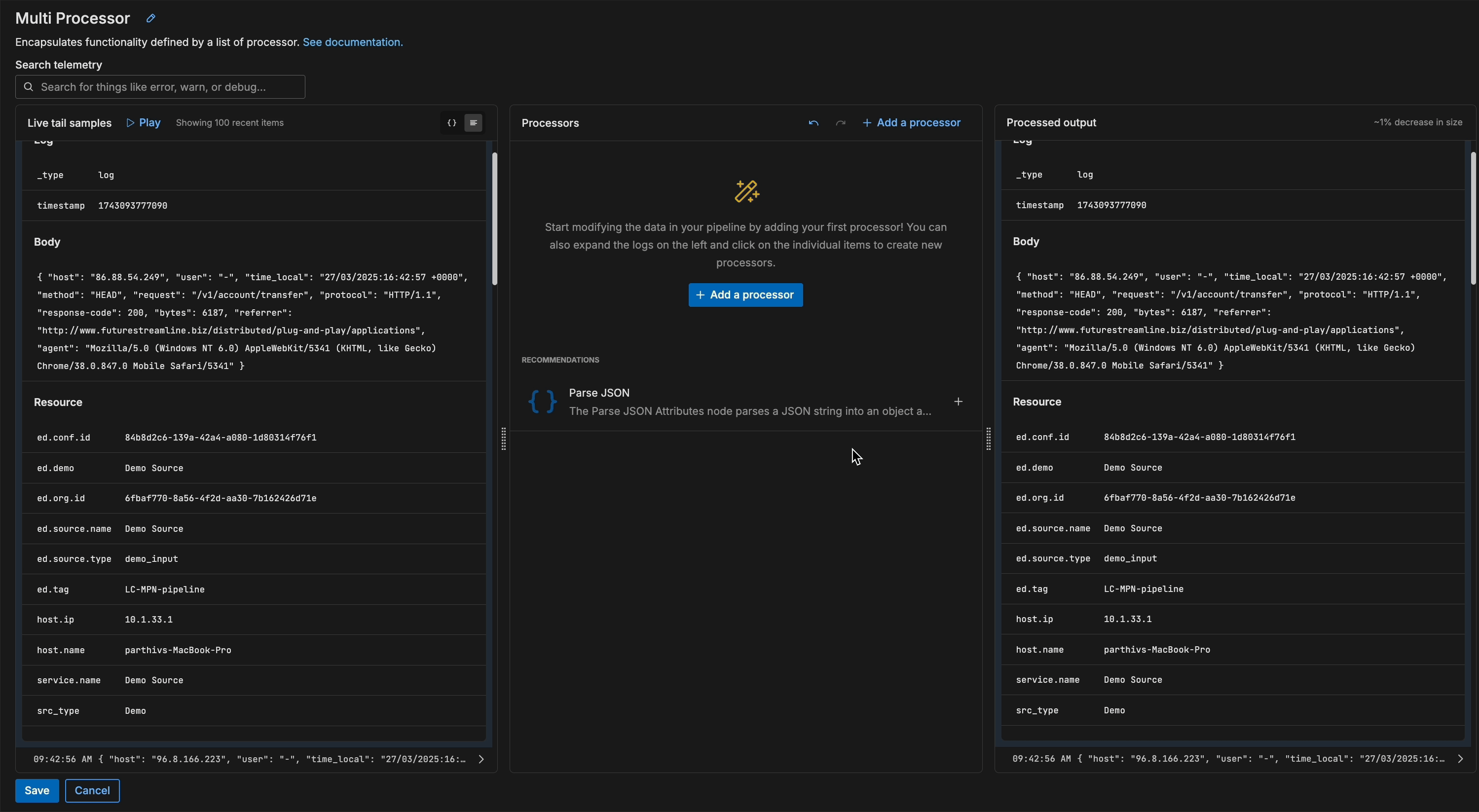
Task: Click the divider handle between live tail and Processors
Action: (504, 439)
